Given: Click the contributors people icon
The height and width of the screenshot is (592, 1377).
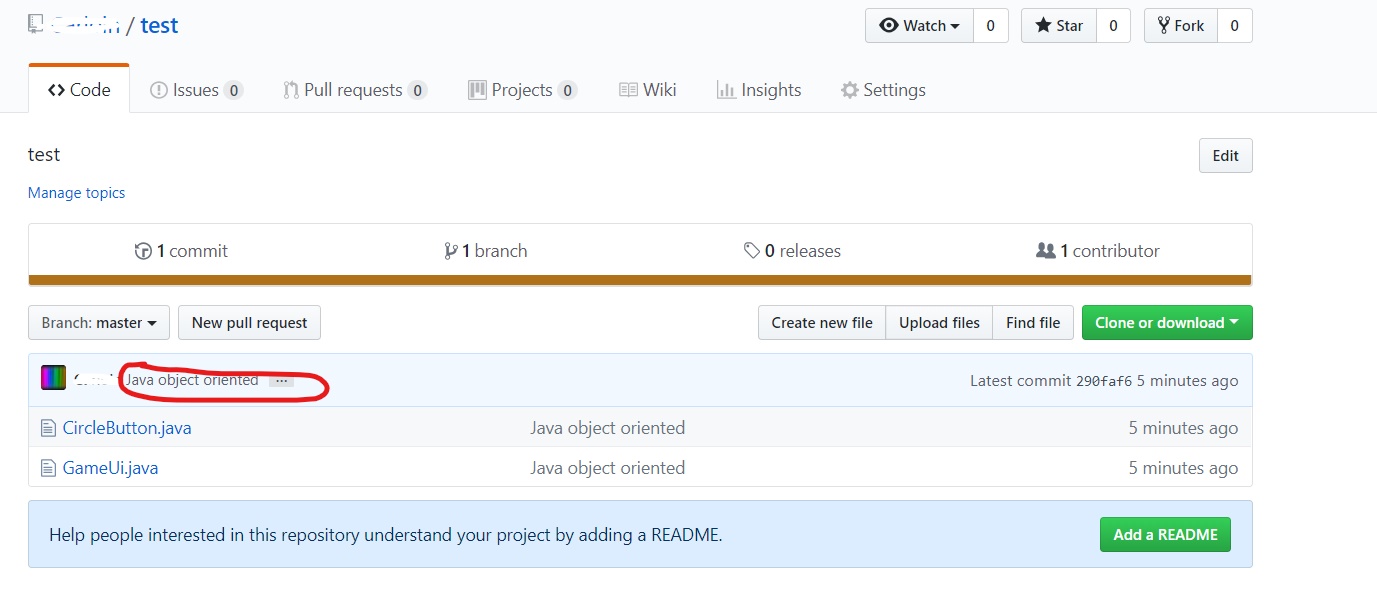Looking at the screenshot, I should pyautogui.click(x=1046, y=251).
